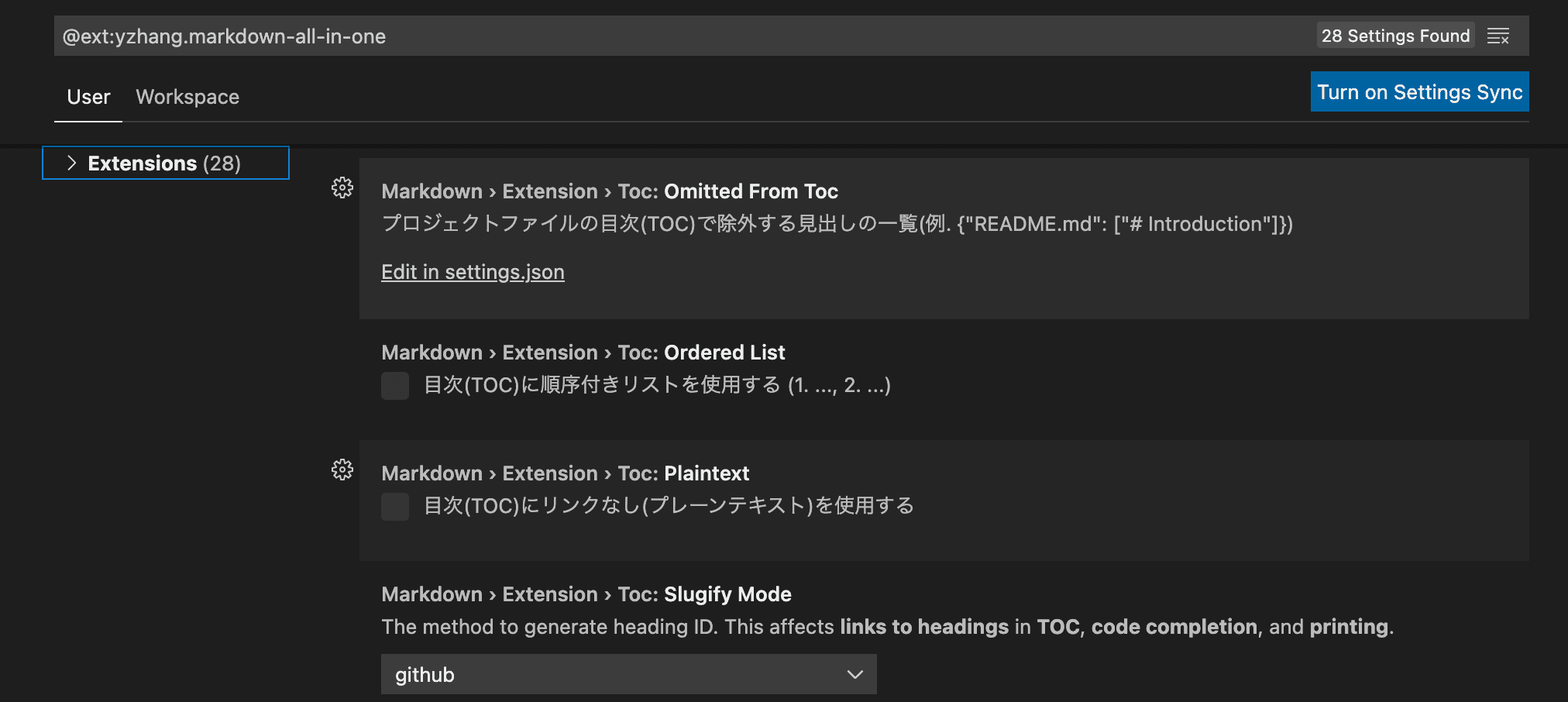
Task: Click the gear icon beside Toc: Plaintext
Action: click(x=342, y=470)
